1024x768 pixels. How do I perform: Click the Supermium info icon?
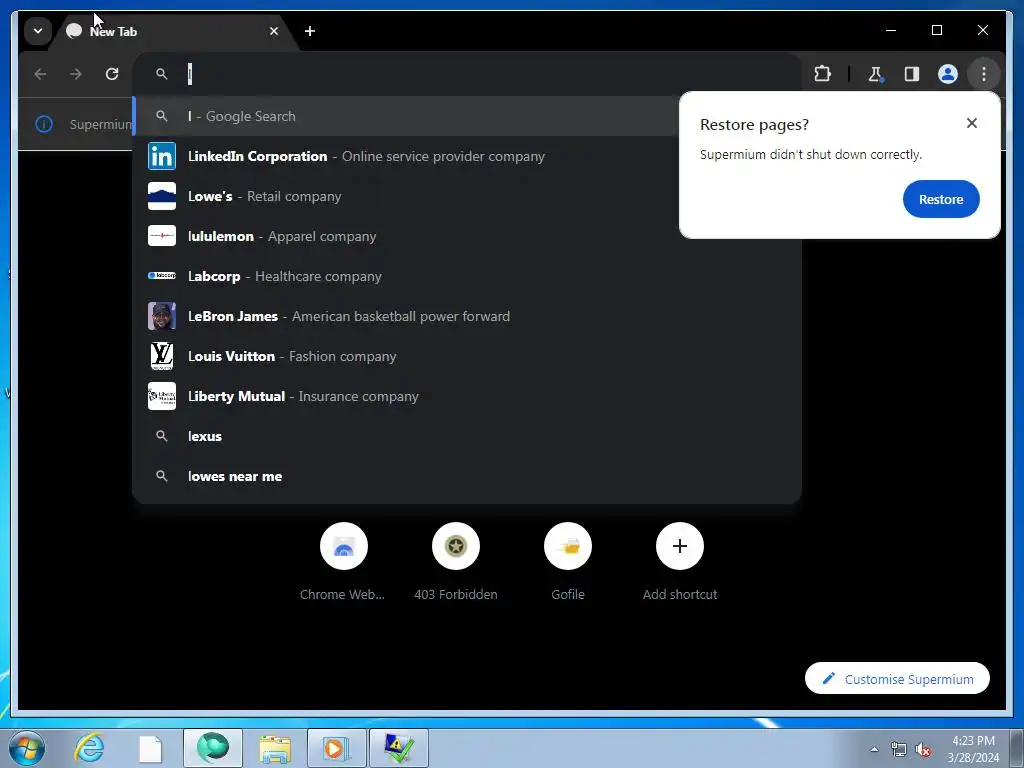(44, 123)
